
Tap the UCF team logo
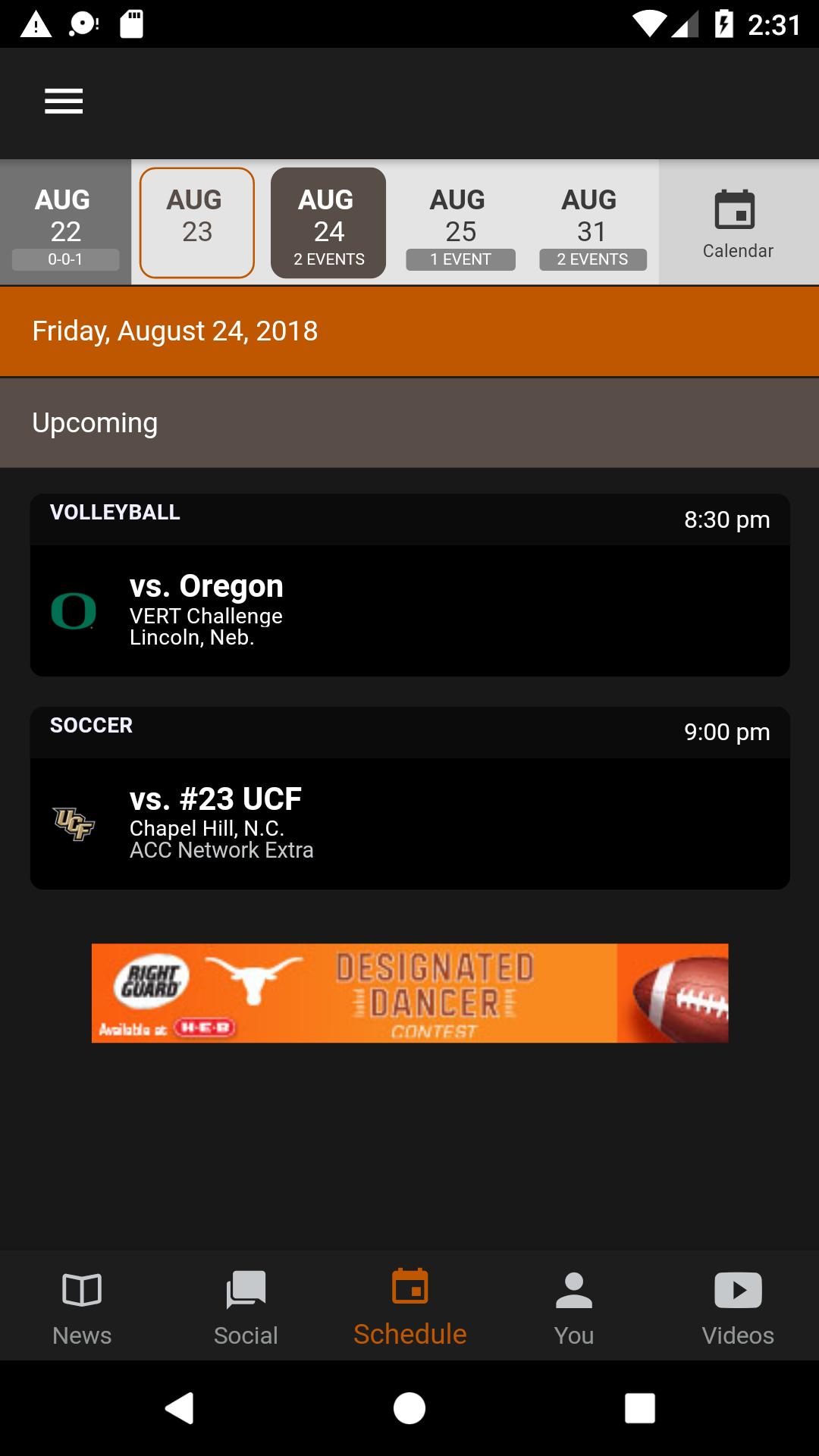(74, 824)
